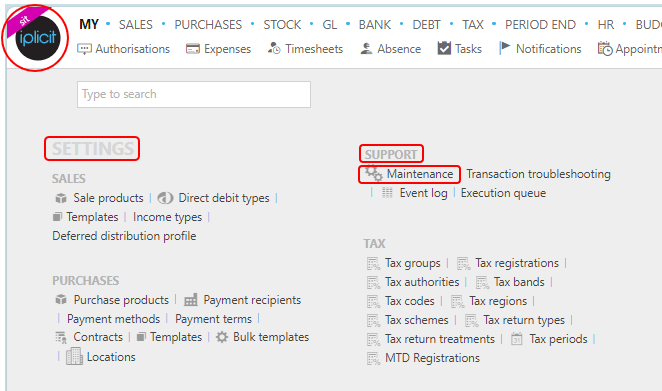Open the Execution queue link
The width and height of the screenshot is (662, 391).
pos(503,193)
